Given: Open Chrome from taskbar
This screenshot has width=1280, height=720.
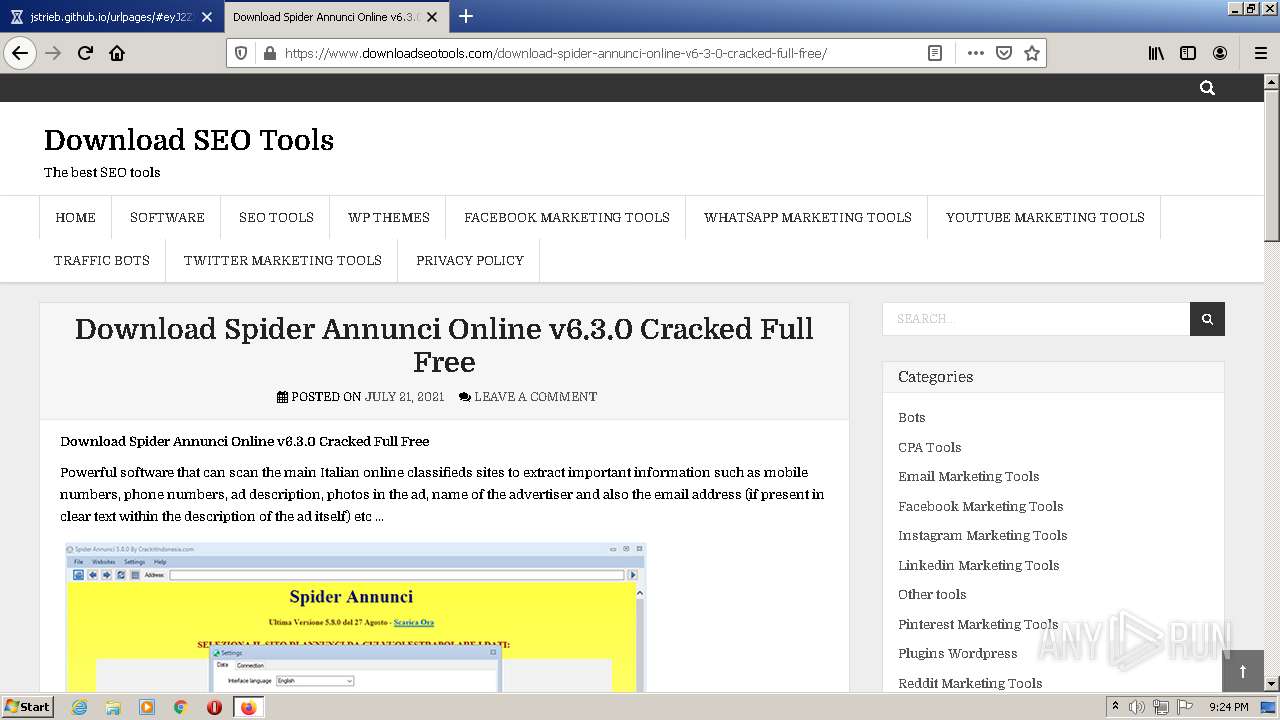Looking at the screenshot, I should [181, 707].
